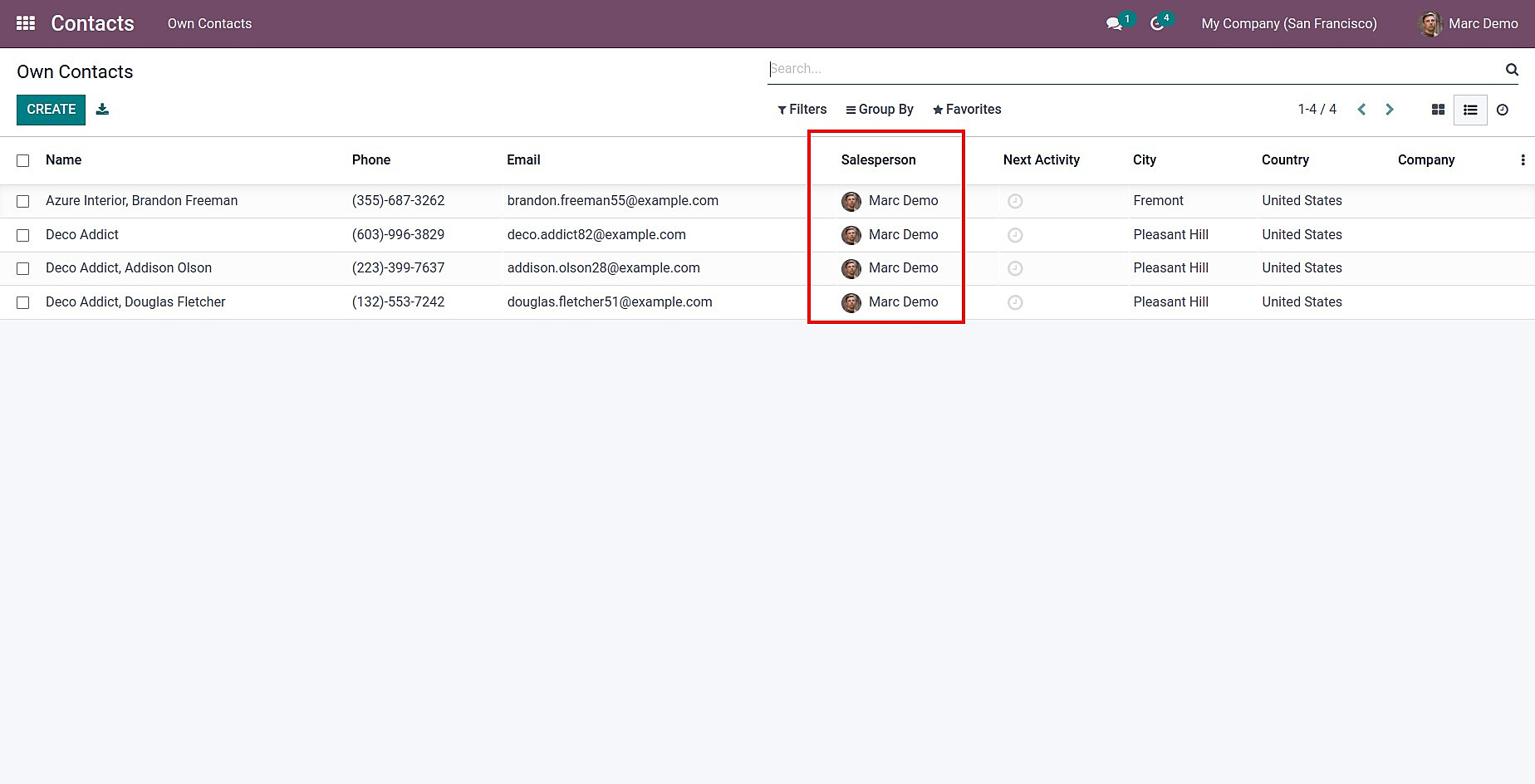Open the Filters dropdown
1535x784 pixels.
(802, 110)
